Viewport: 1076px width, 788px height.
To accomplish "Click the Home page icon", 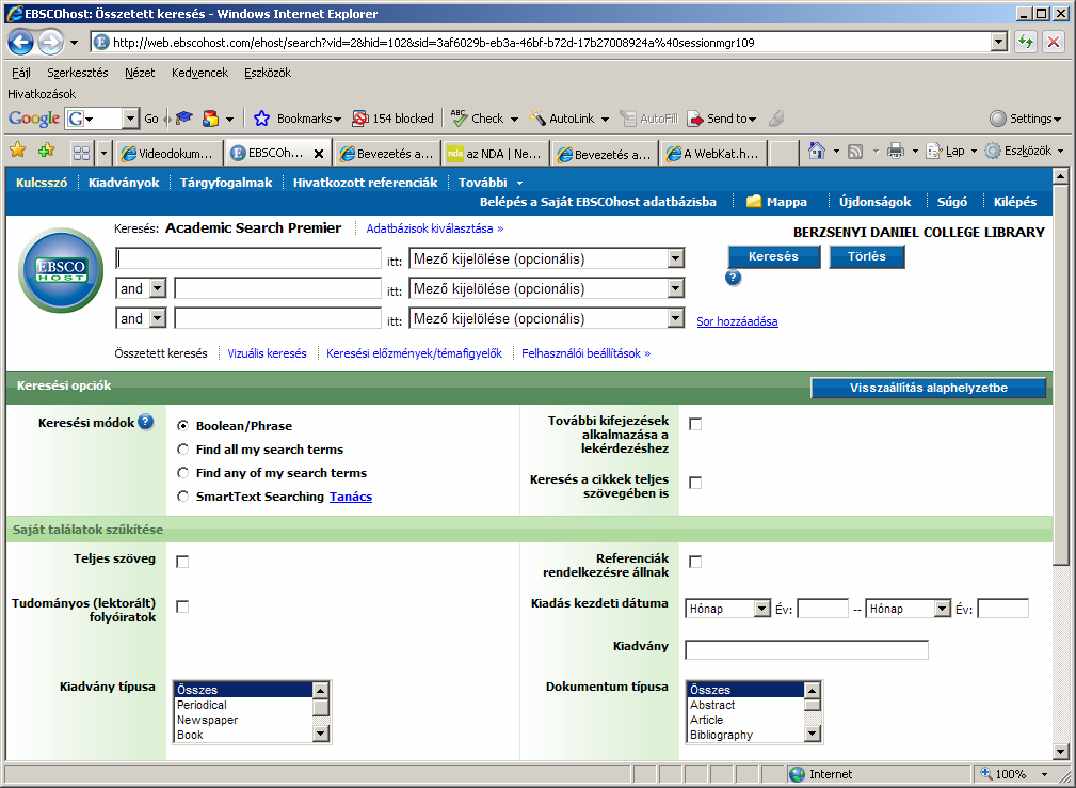I will tap(816, 150).
